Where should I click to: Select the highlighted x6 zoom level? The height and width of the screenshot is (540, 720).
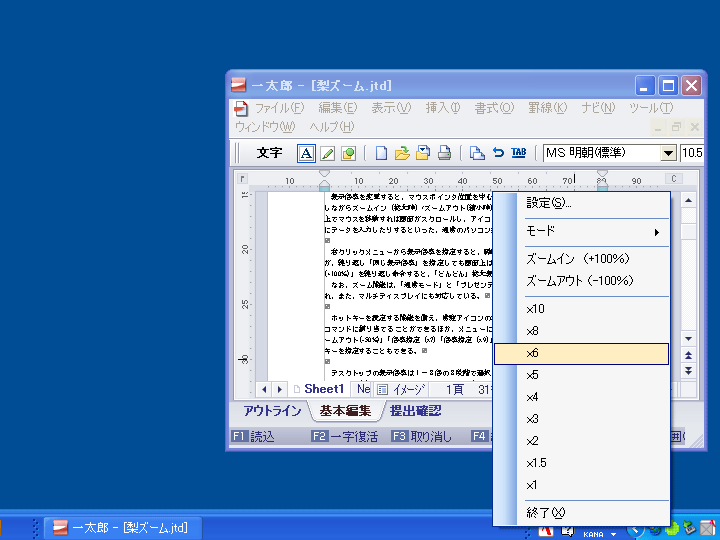pos(581,354)
